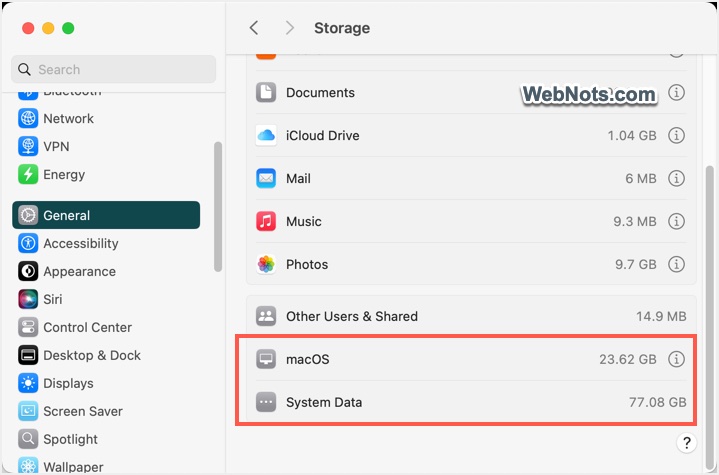719x475 pixels.
Task: Click the iCloud Drive cloud icon
Action: click(266, 135)
